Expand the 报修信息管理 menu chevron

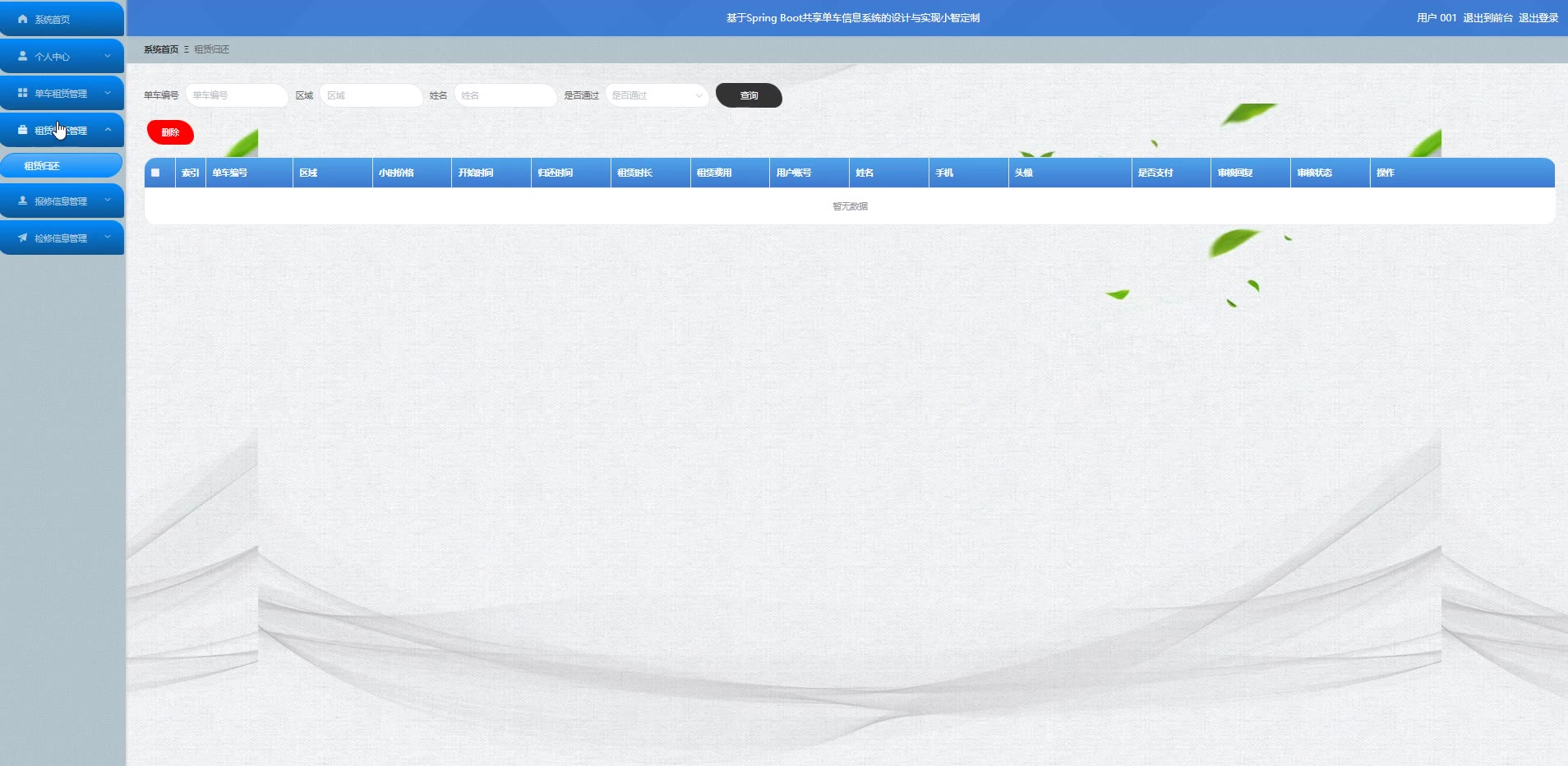(x=108, y=201)
